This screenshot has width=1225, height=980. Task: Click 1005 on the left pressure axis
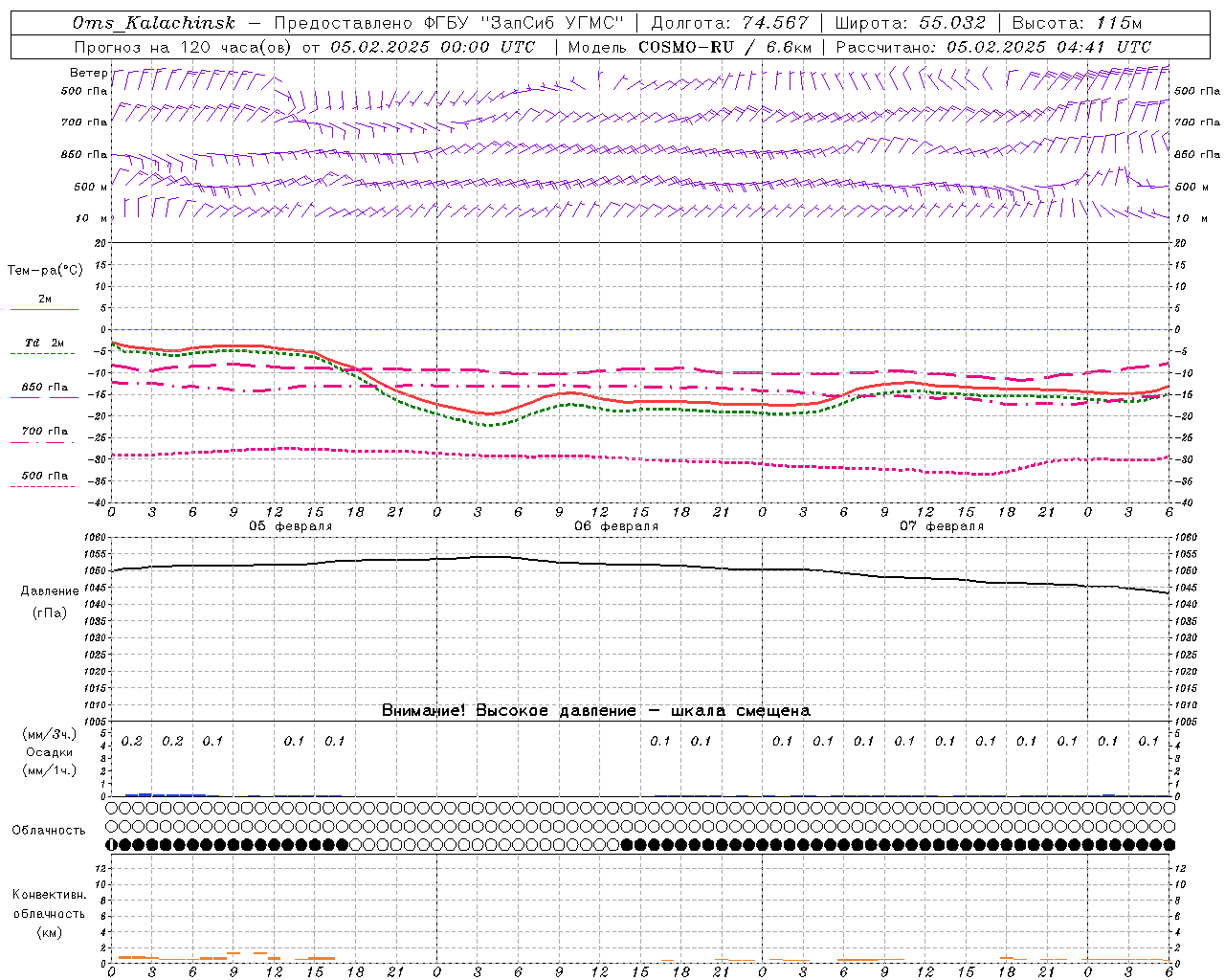[94, 721]
